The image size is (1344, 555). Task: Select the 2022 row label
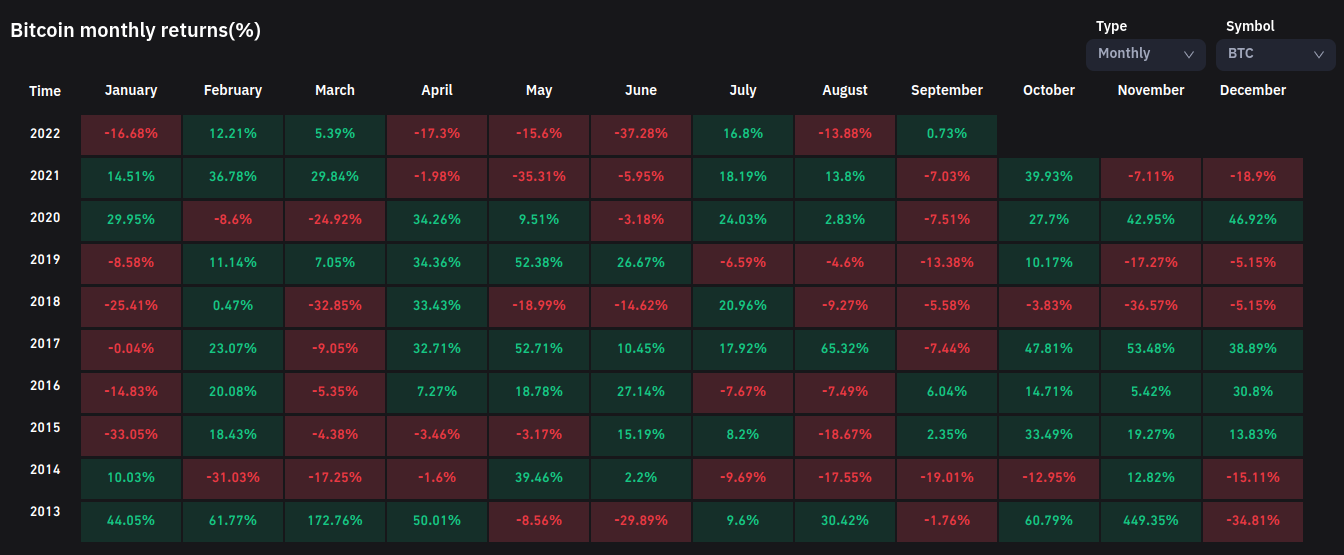pos(45,134)
